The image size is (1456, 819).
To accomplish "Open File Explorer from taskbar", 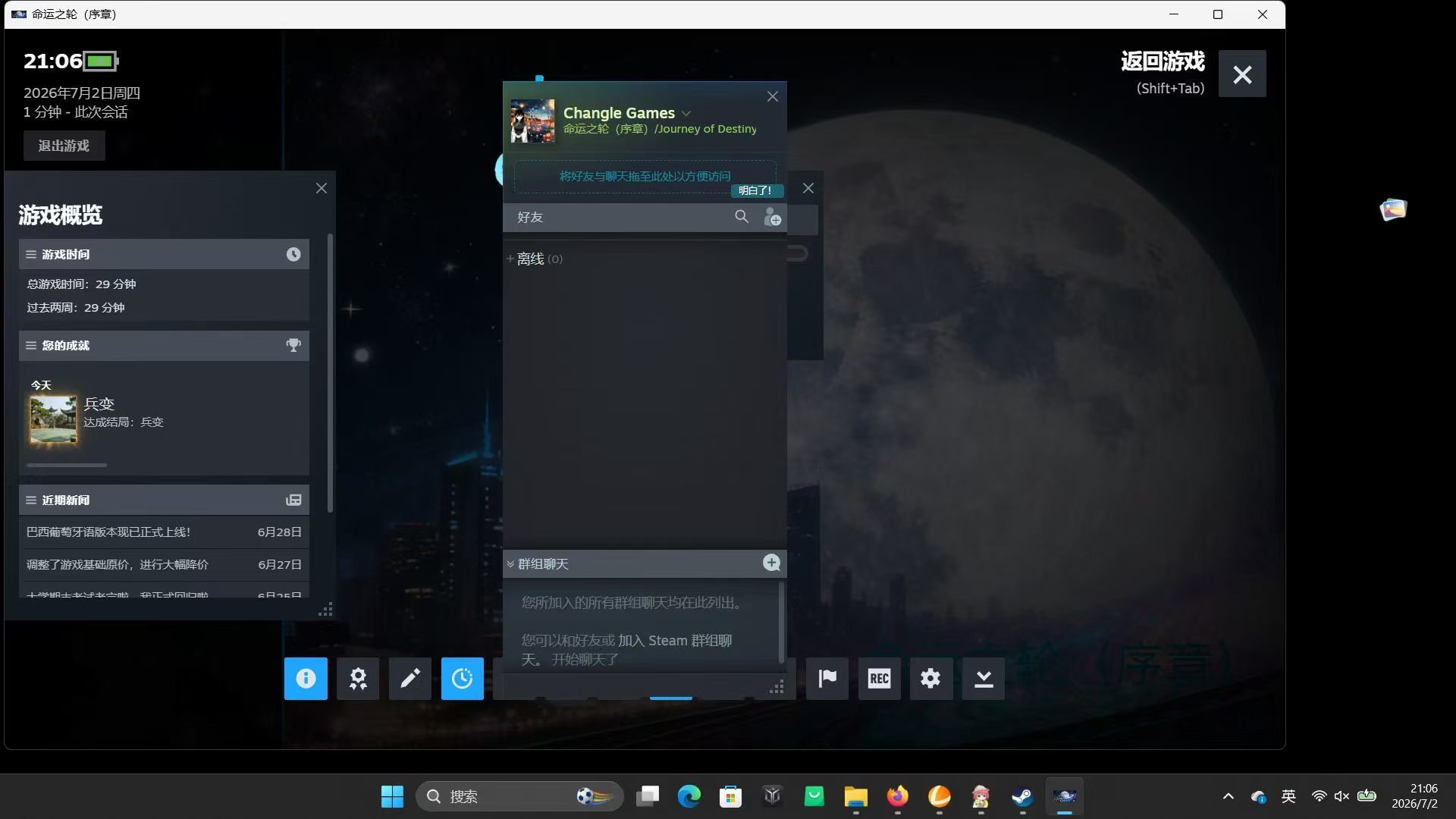I will click(855, 796).
